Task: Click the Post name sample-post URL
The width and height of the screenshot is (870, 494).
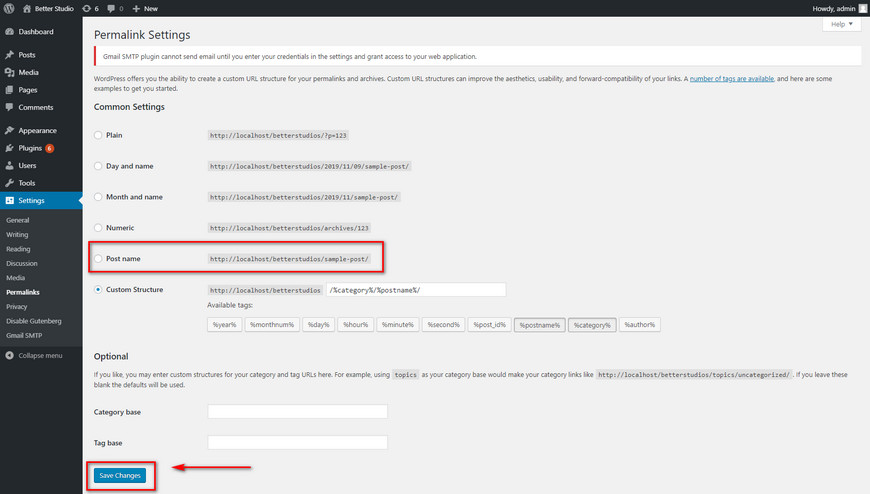Action: 289,259
